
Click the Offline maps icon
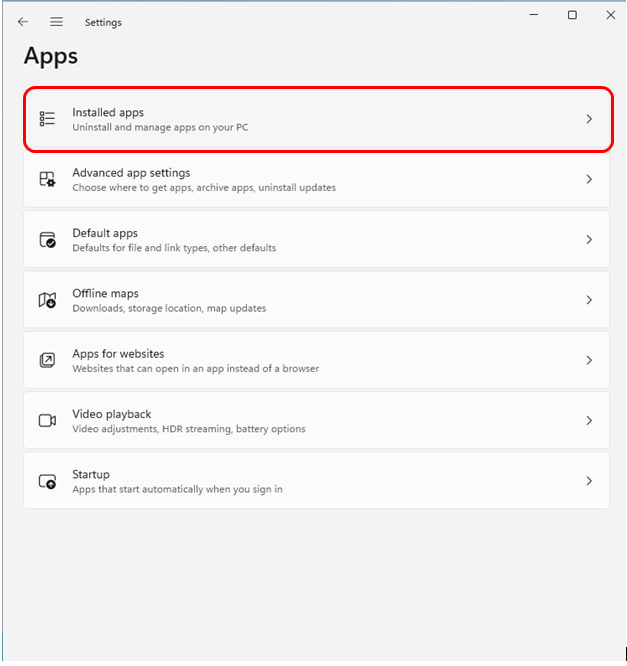[47, 300]
